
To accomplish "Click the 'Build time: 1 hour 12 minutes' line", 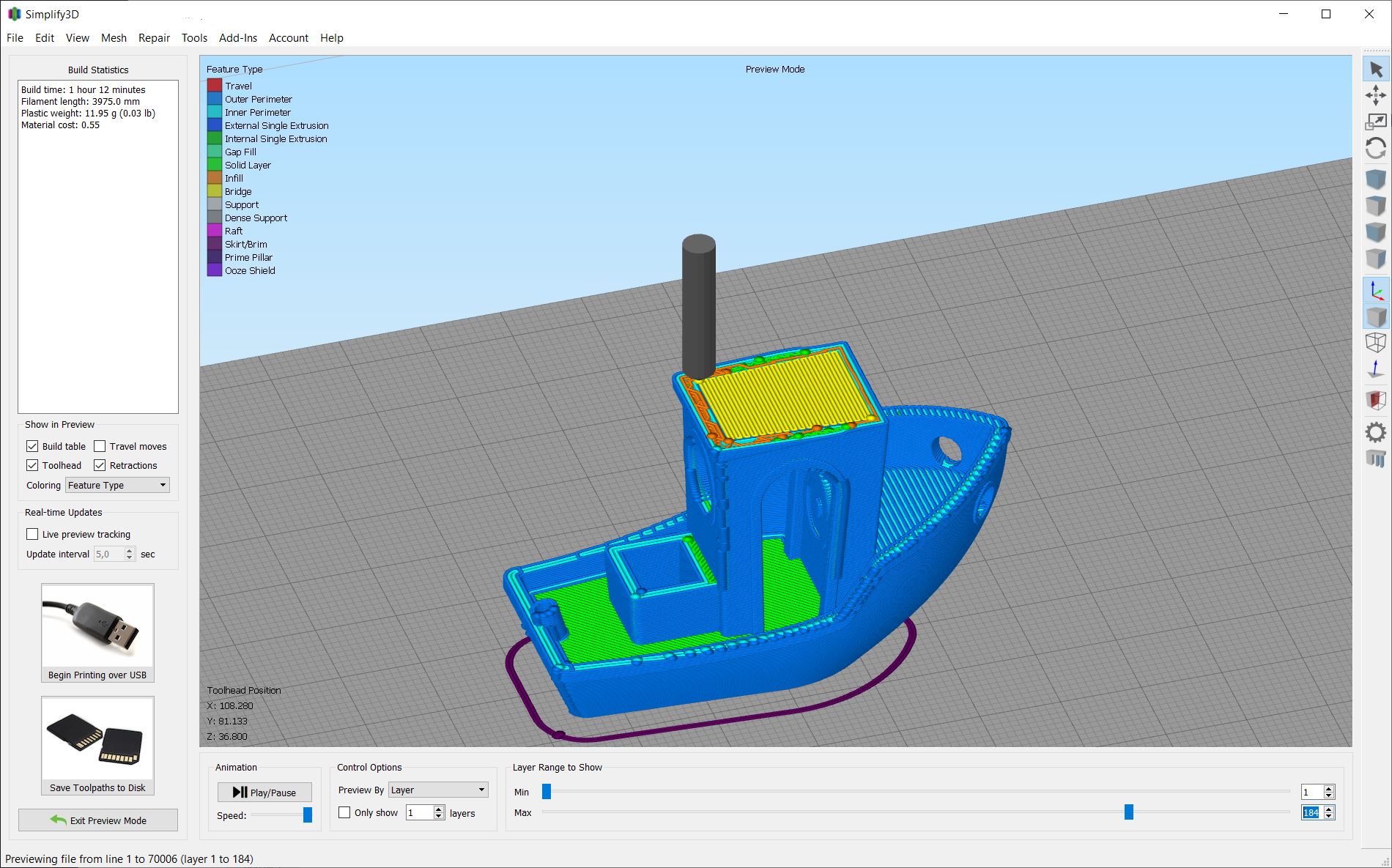I will [x=84, y=89].
